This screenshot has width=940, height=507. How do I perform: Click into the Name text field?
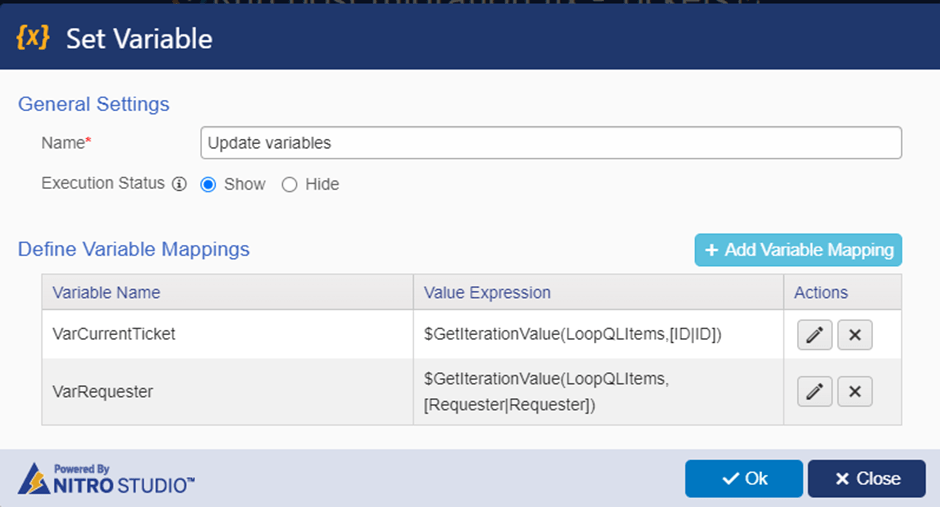(551, 143)
